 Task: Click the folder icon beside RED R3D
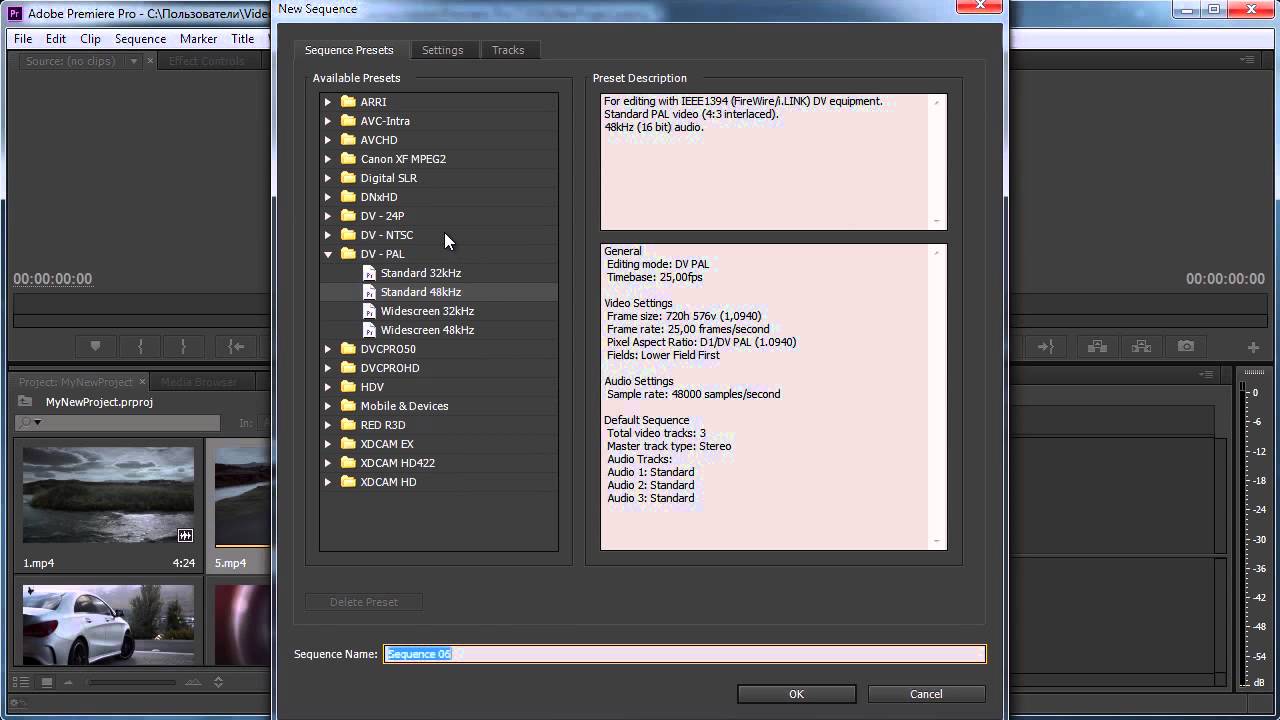(348, 425)
